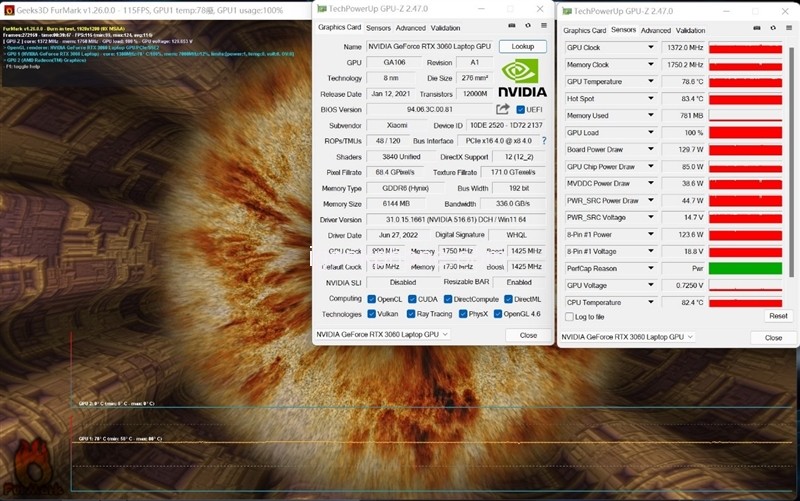This screenshot has height=501, width=800.
Task: Open GPU selector dropdown in Graphics Card window
Action: click(x=444, y=334)
